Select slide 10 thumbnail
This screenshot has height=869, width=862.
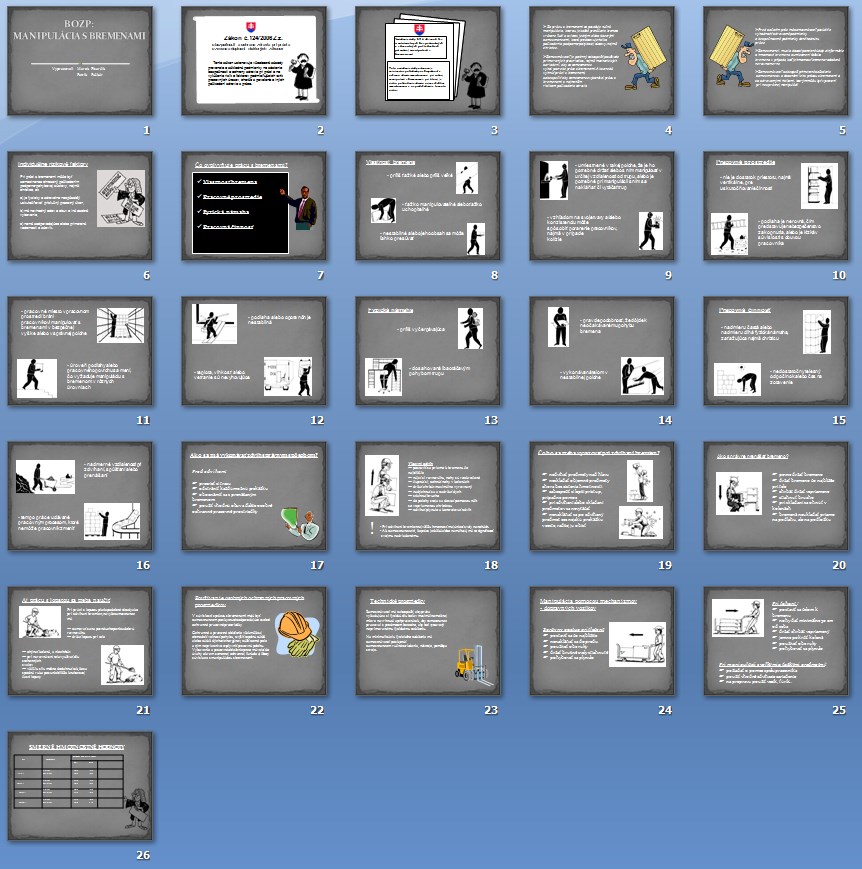point(776,207)
